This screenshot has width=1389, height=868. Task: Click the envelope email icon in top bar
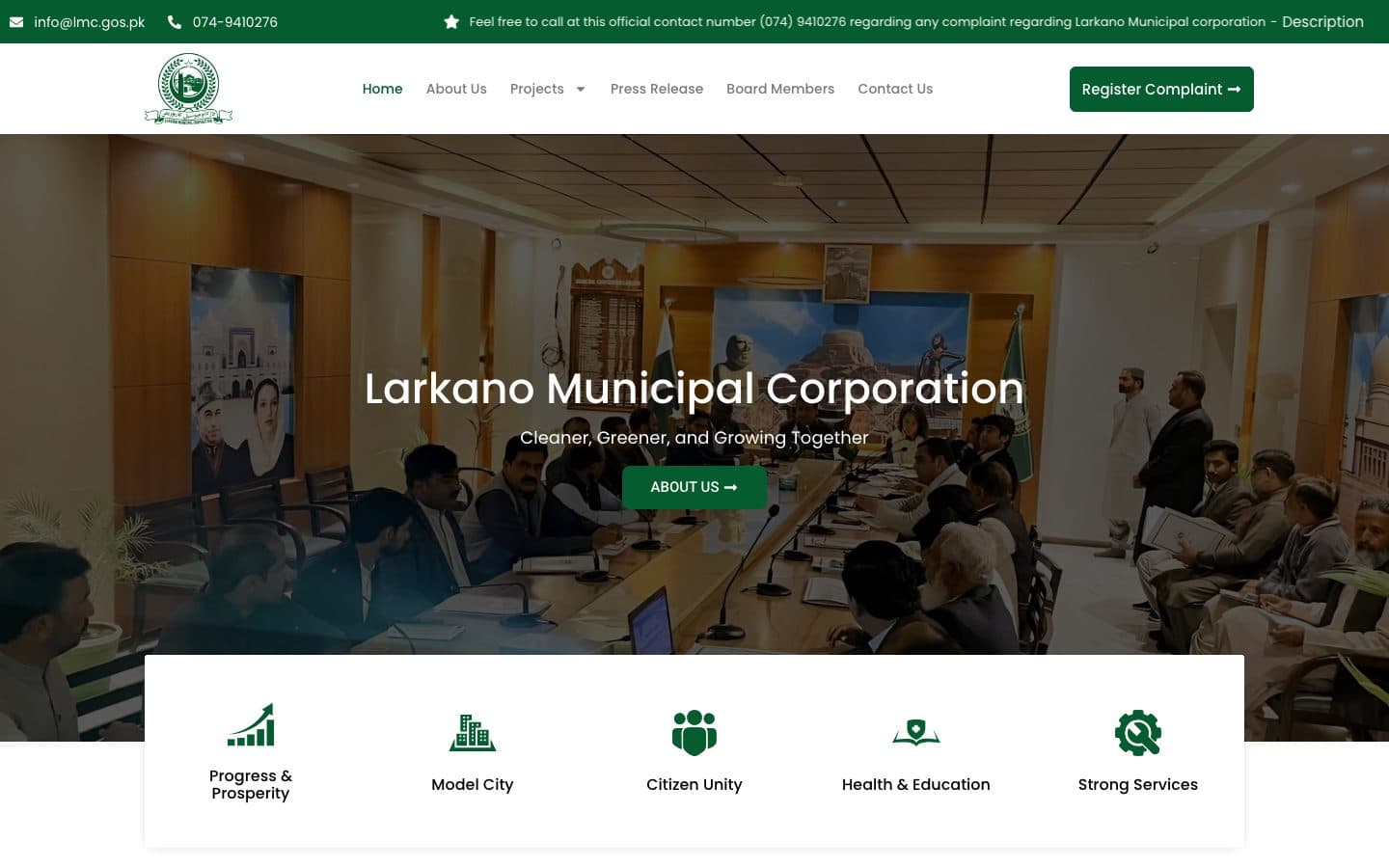[16, 22]
